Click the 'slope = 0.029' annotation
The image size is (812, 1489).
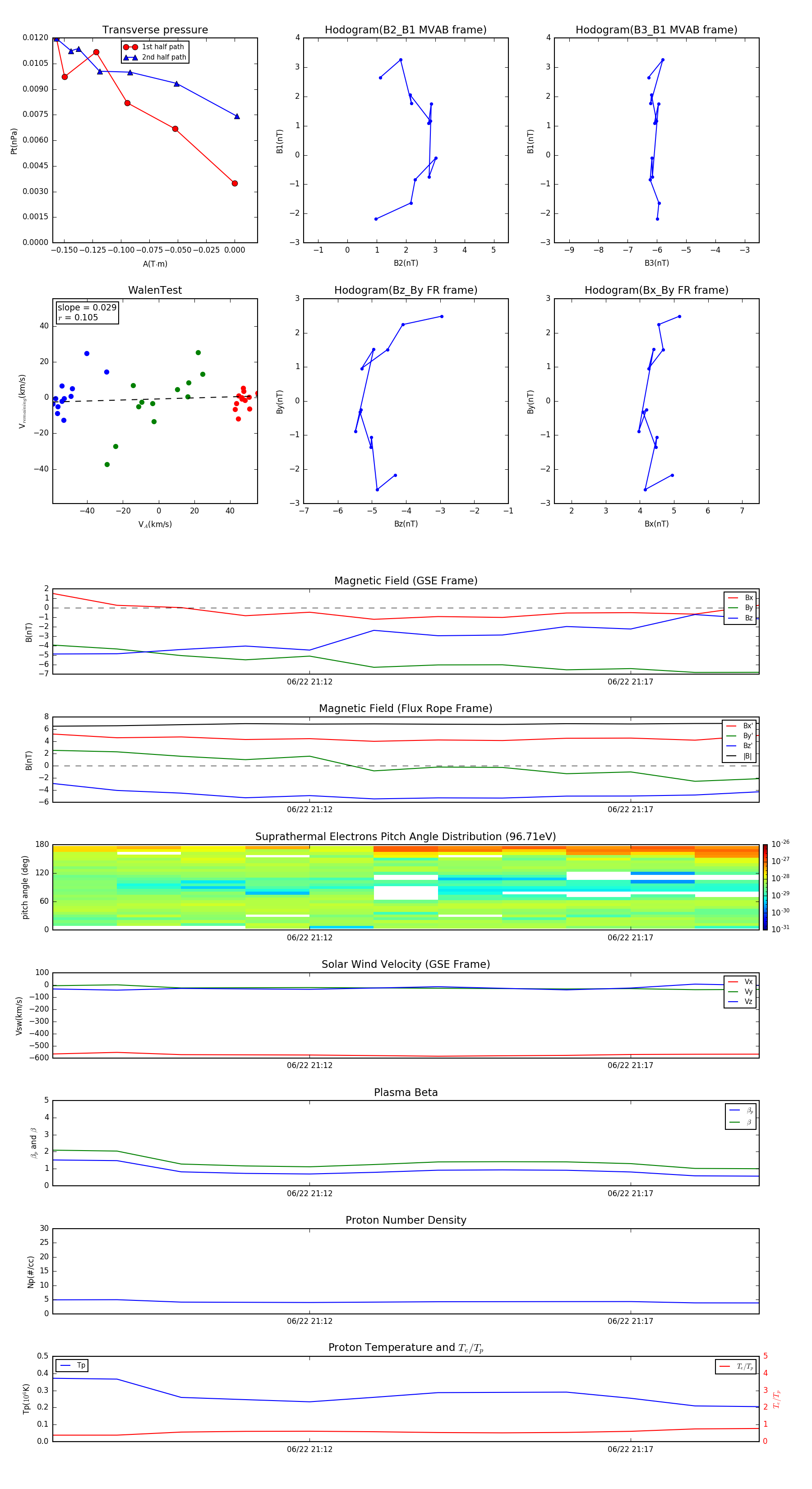(87, 308)
